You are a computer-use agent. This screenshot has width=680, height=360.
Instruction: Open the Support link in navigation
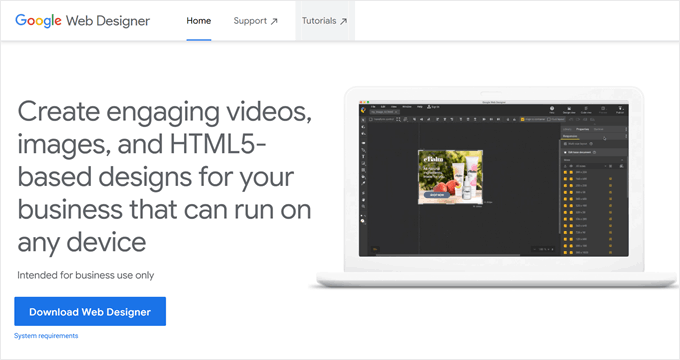tap(255, 21)
